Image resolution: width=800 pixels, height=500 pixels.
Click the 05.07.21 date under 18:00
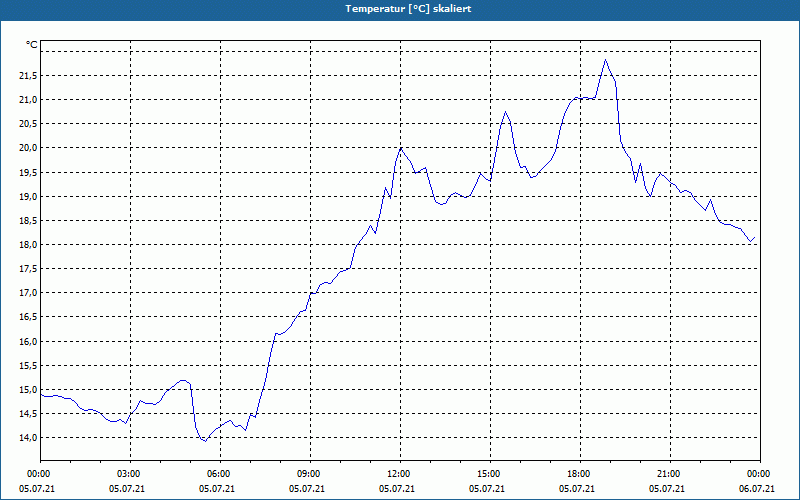click(x=577, y=489)
